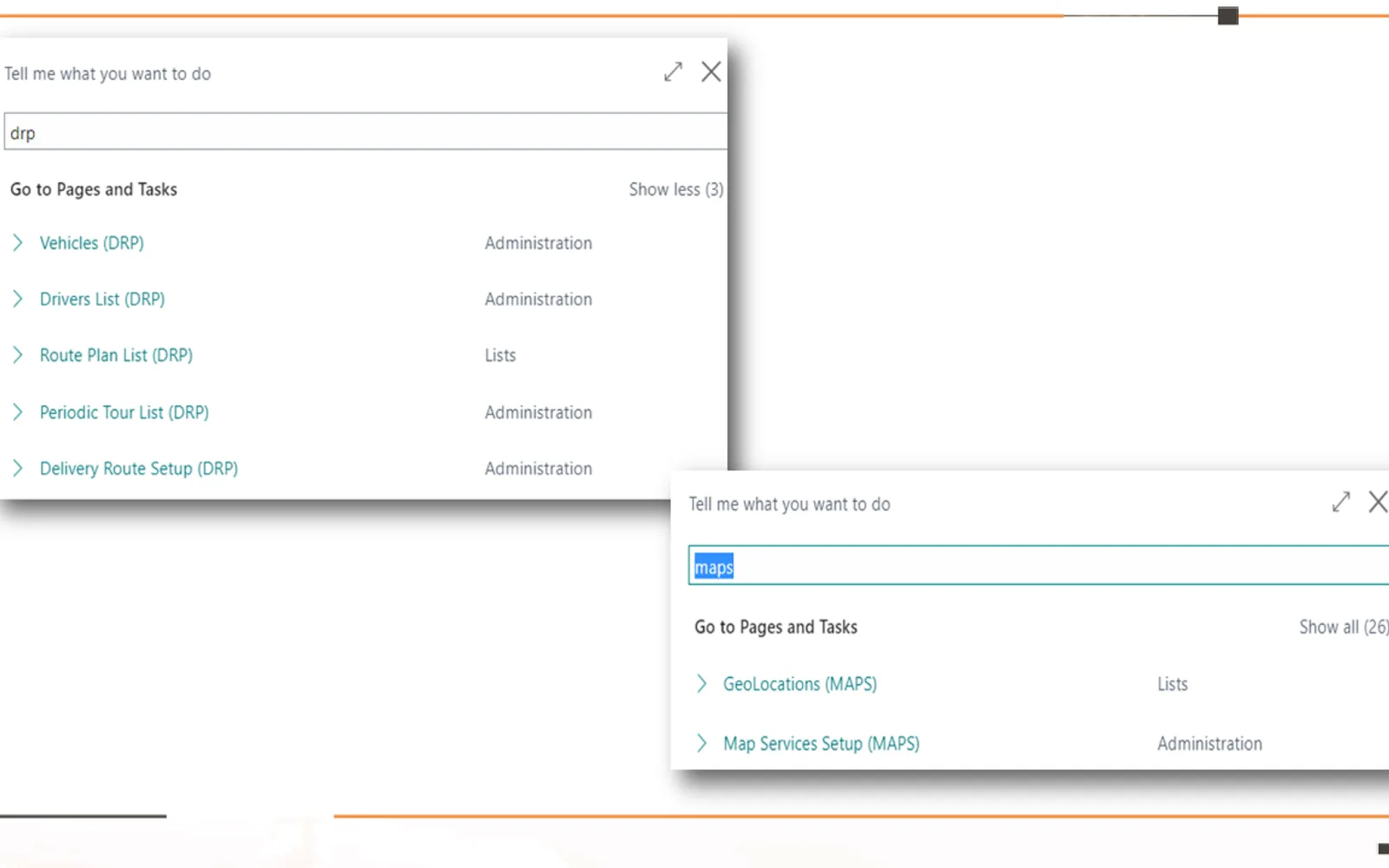
Task: Expand the chevron beside Vehicles (DRP)
Action: tap(17, 243)
